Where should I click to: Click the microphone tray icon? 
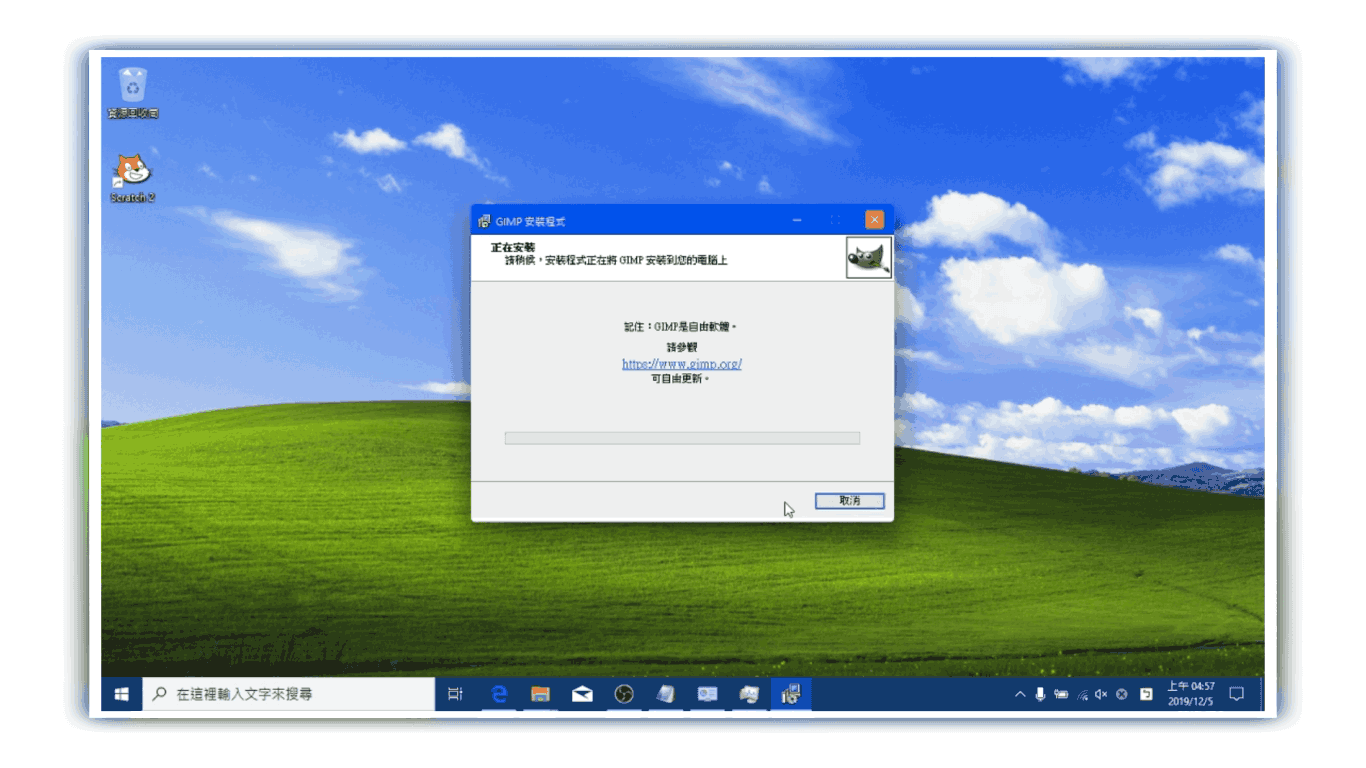point(1040,694)
